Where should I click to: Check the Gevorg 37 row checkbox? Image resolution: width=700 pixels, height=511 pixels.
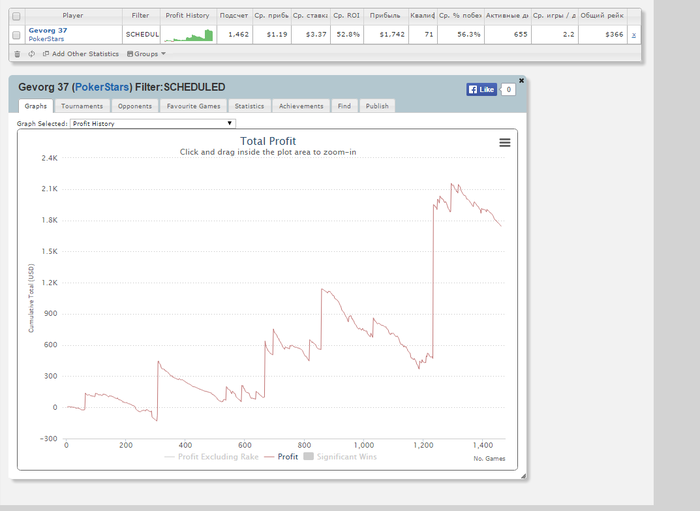[17, 35]
